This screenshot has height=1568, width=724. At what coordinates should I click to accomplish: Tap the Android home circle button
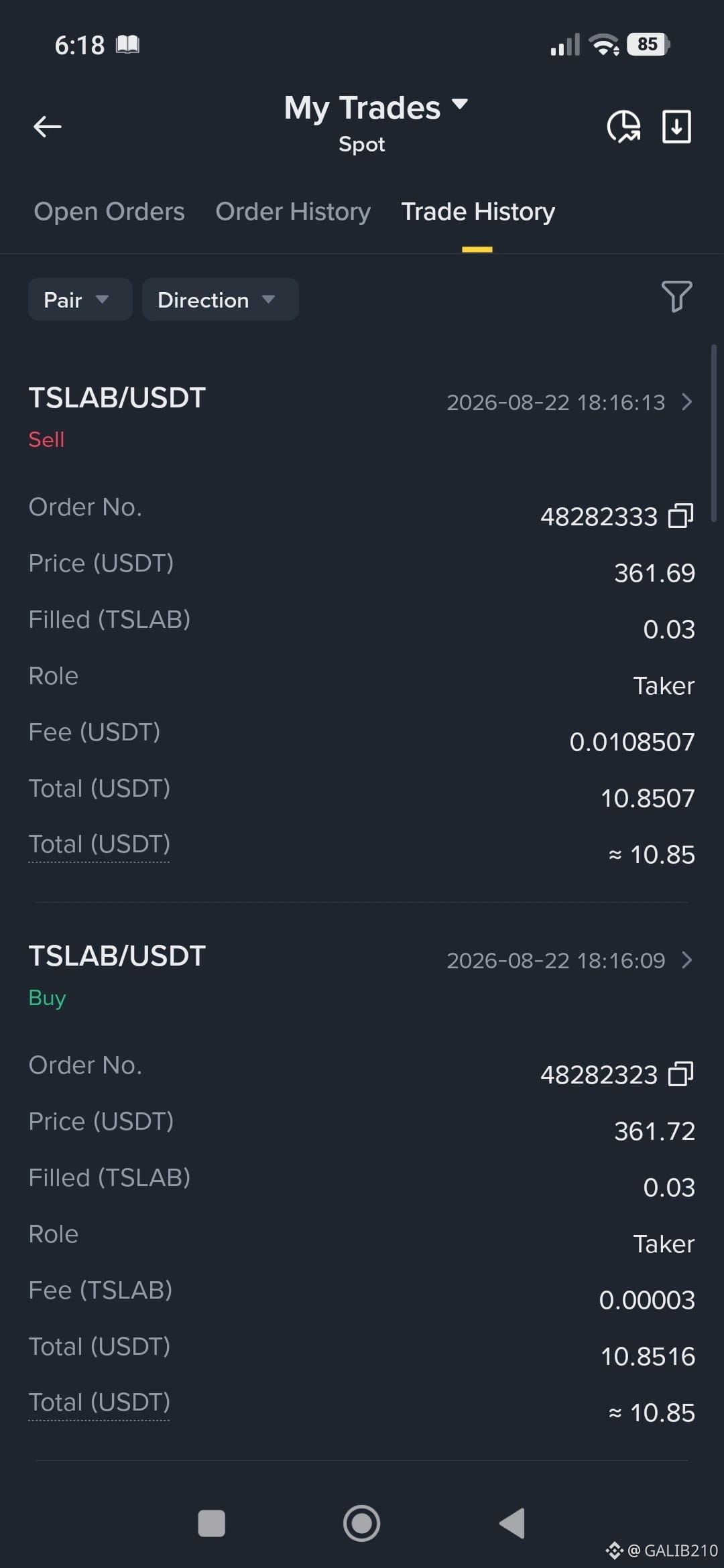pyautogui.click(x=362, y=1523)
